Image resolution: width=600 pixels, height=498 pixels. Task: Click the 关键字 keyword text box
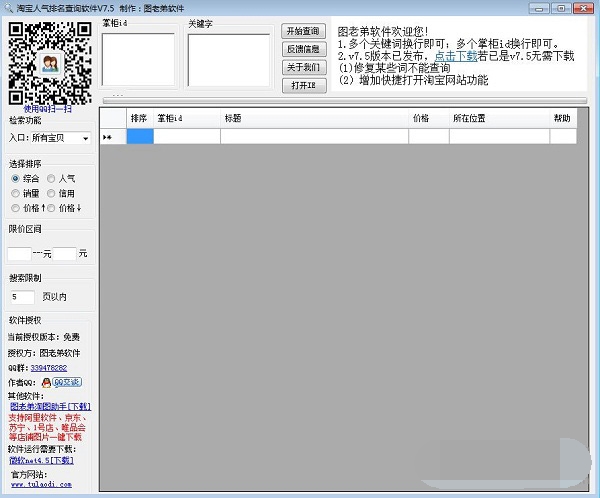(x=229, y=60)
